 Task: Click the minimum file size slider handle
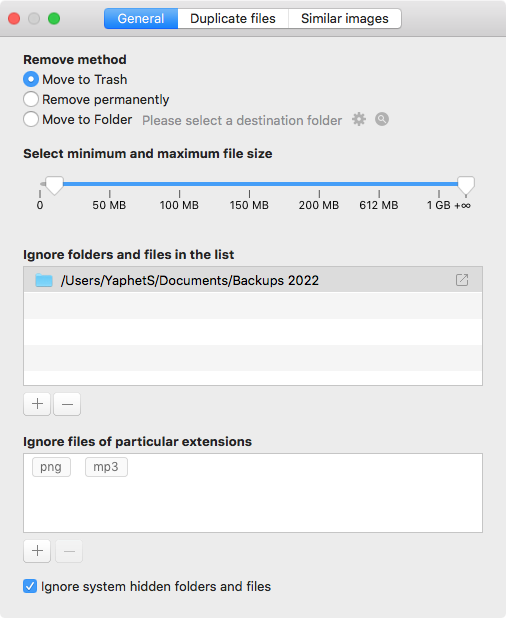pyautogui.click(x=54, y=185)
